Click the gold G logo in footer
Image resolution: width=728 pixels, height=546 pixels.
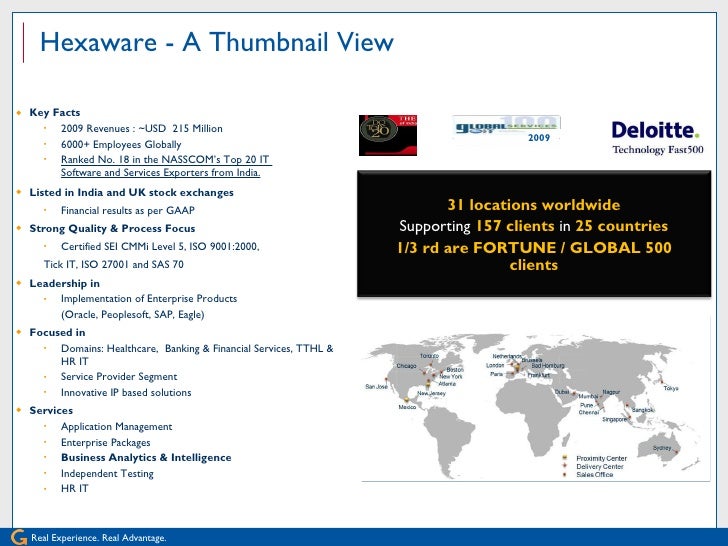(19, 537)
